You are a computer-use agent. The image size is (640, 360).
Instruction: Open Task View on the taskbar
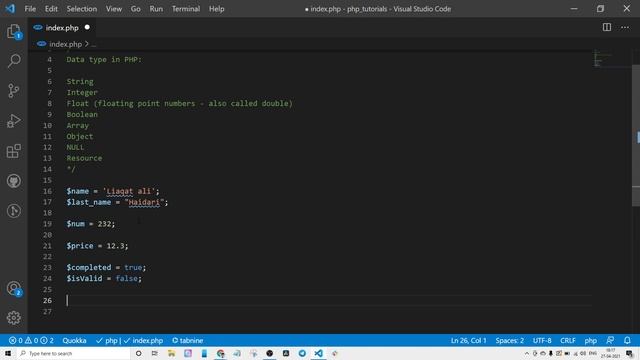(x=155, y=353)
